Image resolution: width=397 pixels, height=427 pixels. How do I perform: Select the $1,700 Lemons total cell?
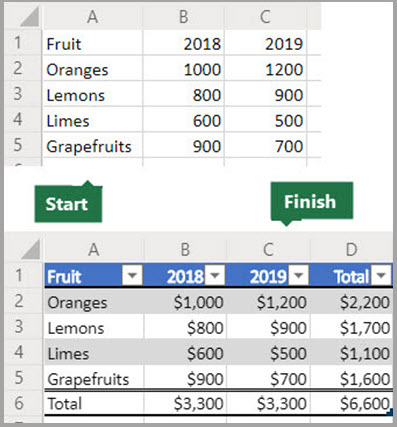point(351,327)
